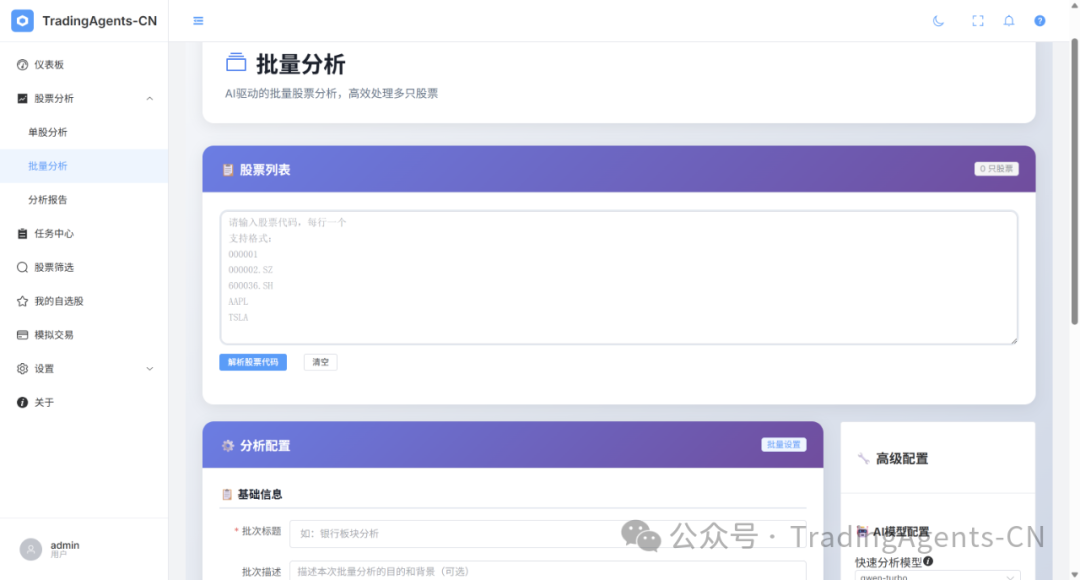Open the qwen-turbo quick analysis model dropdown
The width and height of the screenshot is (1080, 580).
[x=937, y=575]
